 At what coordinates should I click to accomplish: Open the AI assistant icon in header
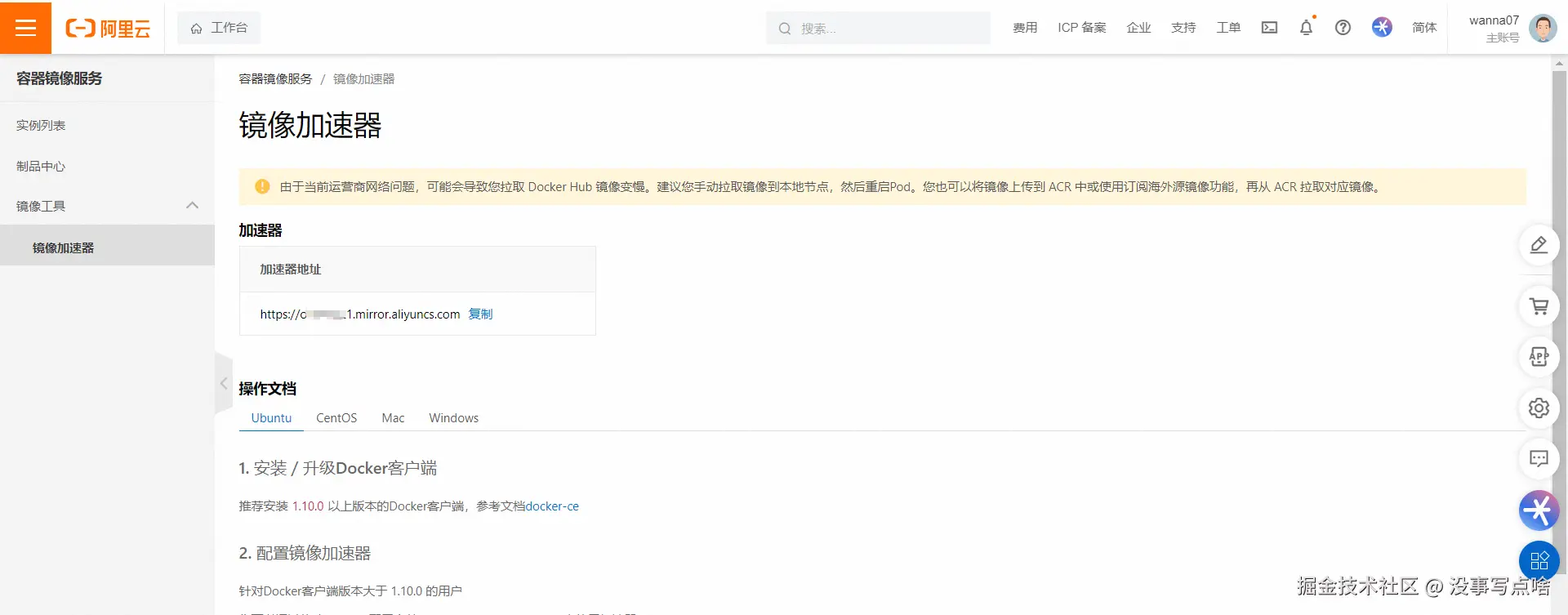coord(1382,27)
